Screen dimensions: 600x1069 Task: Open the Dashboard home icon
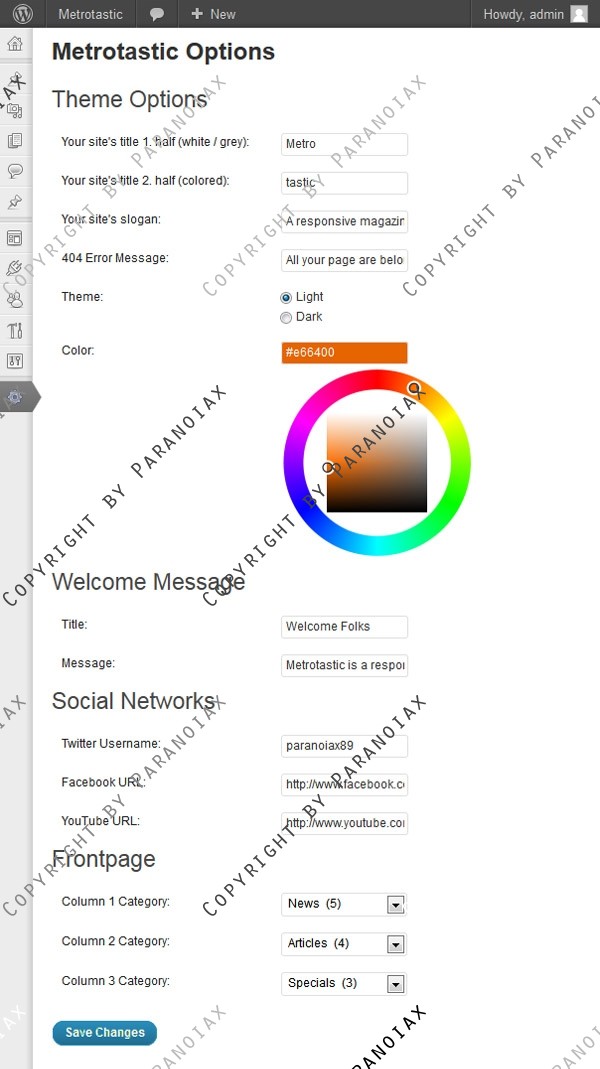(15, 44)
